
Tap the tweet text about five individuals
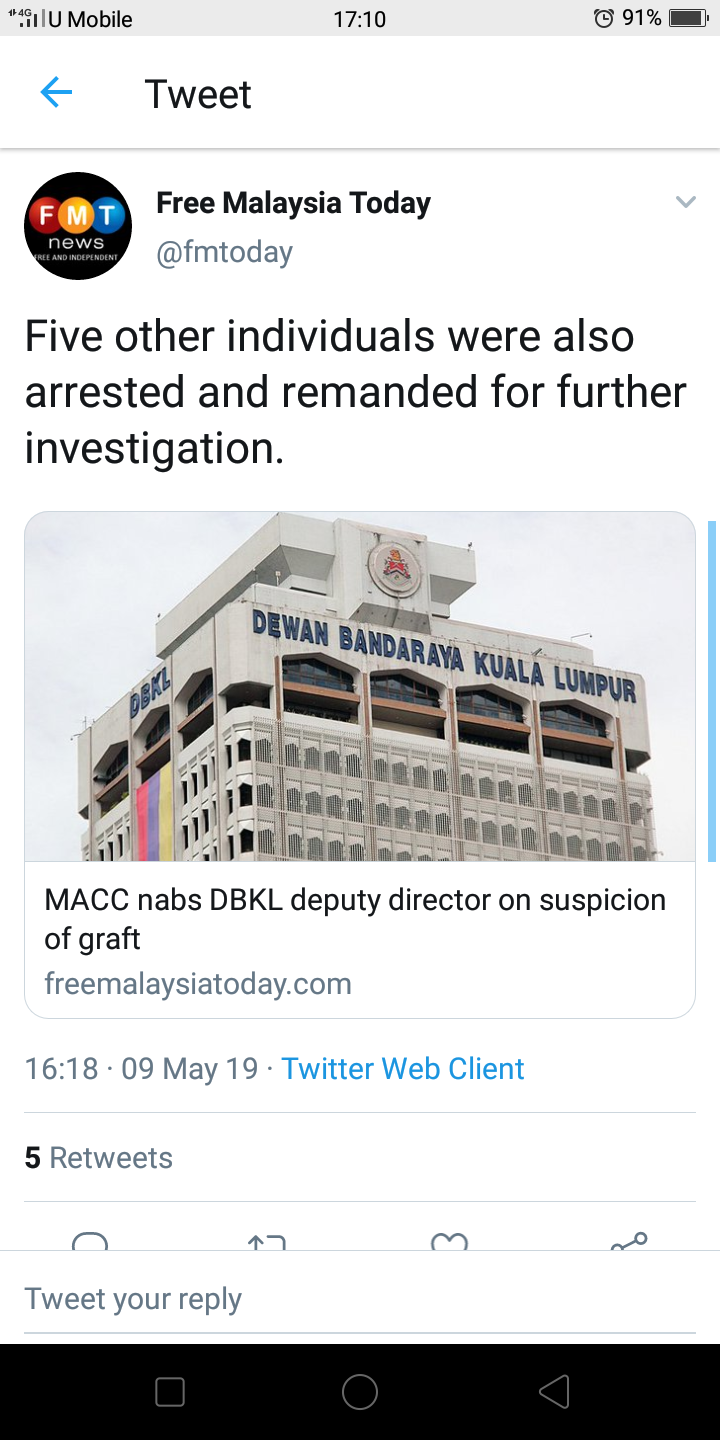pos(355,392)
